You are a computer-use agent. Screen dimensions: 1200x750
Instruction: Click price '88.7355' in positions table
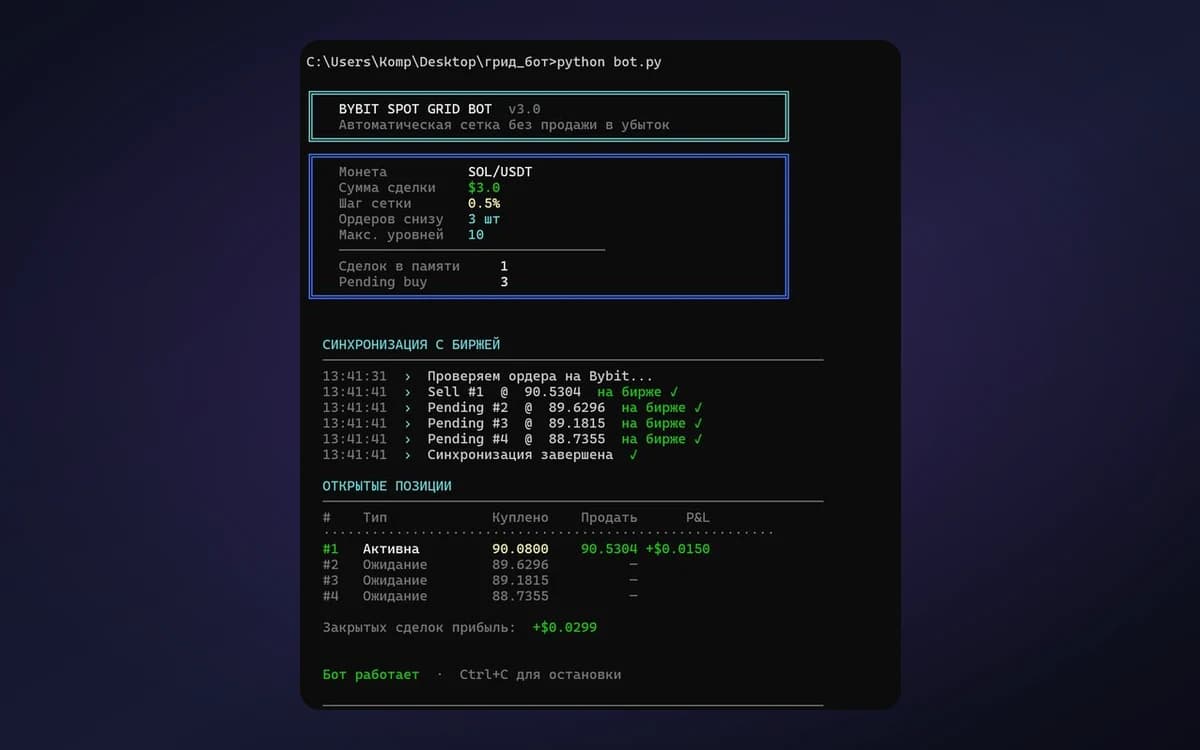pos(520,596)
